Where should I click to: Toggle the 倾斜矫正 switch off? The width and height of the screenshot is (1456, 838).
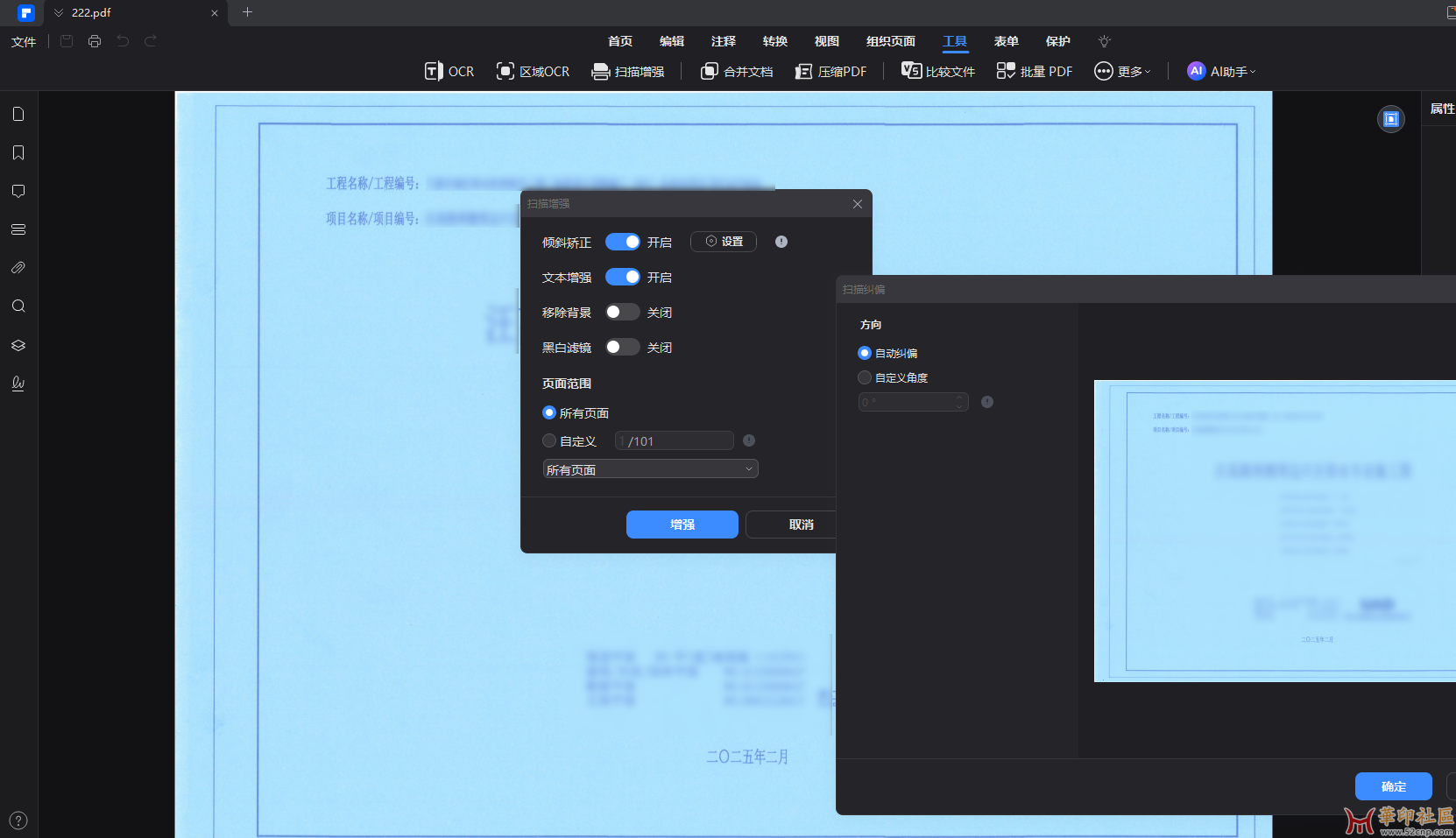[x=622, y=242]
